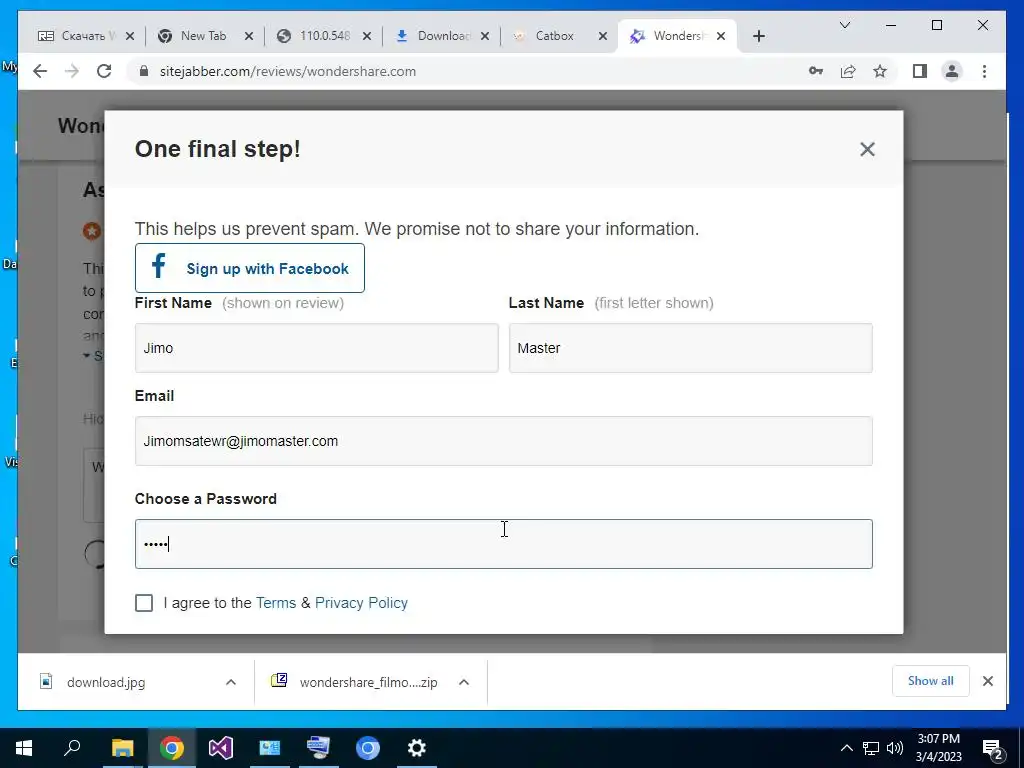Image resolution: width=1024 pixels, height=768 pixels.
Task: Close the New Tab tab
Action: (248, 36)
